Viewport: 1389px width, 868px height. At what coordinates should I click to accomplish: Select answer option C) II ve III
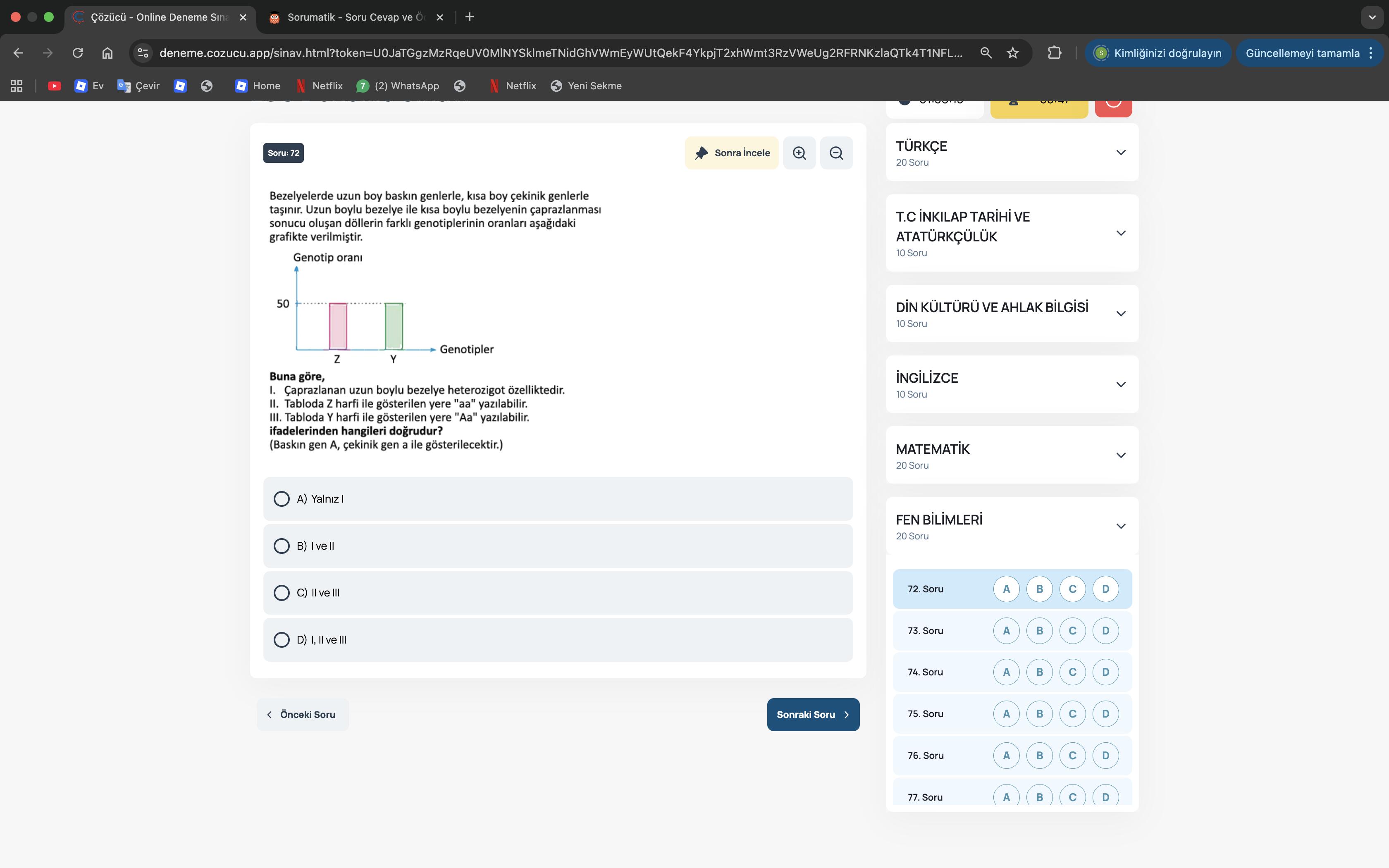click(281, 592)
